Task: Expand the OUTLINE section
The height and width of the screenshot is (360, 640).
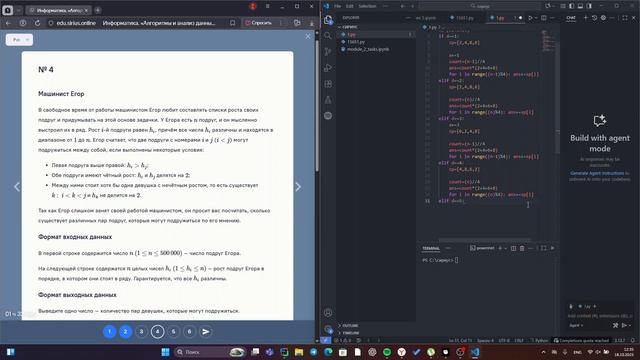Action: [349, 326]
